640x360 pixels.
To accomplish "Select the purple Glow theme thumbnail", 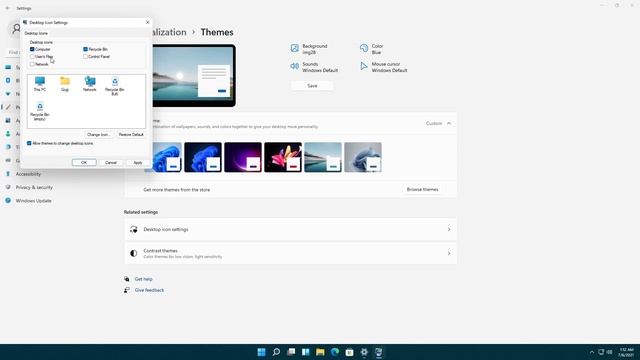I will (243, 157).
